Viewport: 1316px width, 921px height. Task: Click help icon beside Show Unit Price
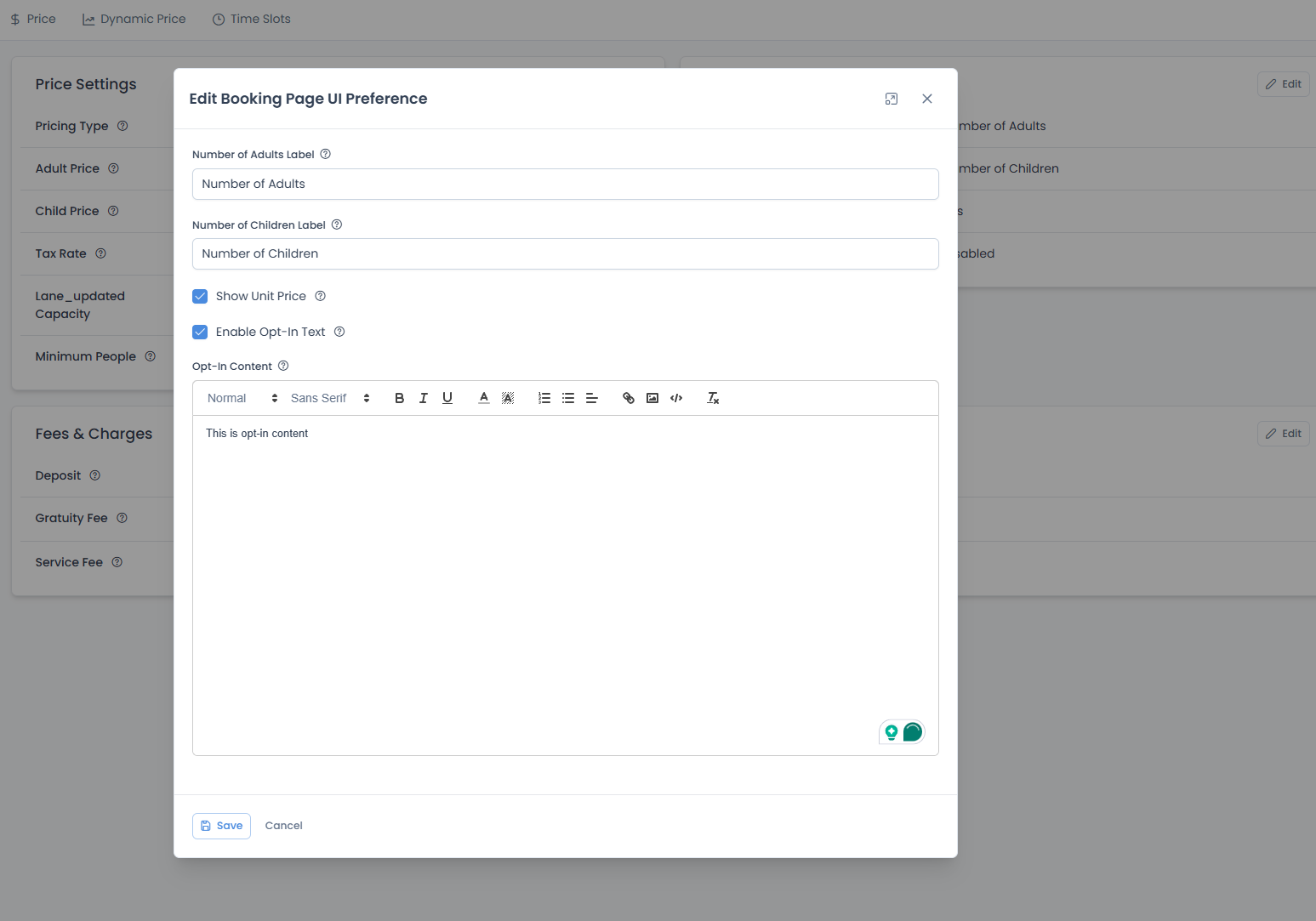[321, 296]
